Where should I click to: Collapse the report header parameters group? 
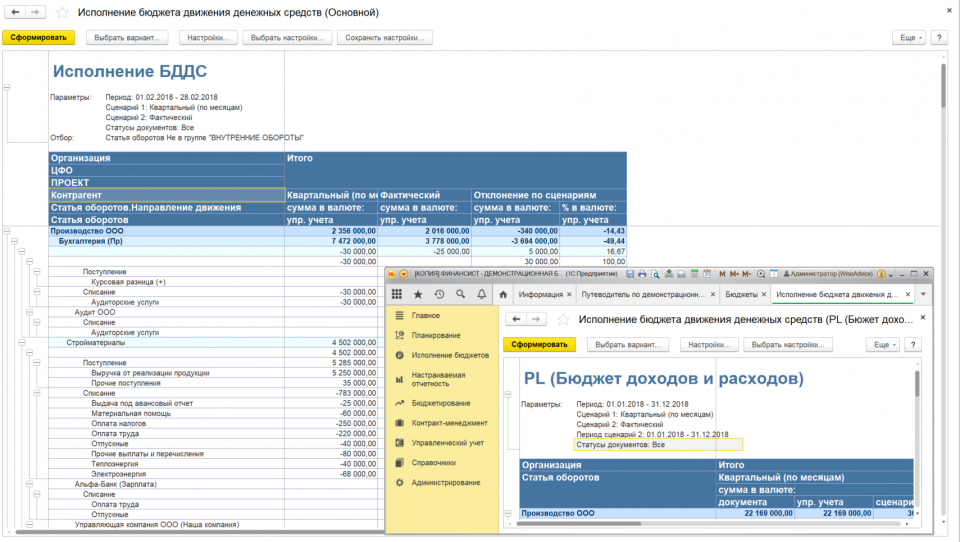coord(8,87)
